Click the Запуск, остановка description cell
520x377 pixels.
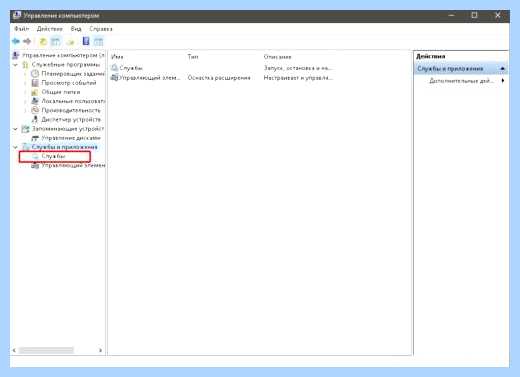tap(298, 68)
